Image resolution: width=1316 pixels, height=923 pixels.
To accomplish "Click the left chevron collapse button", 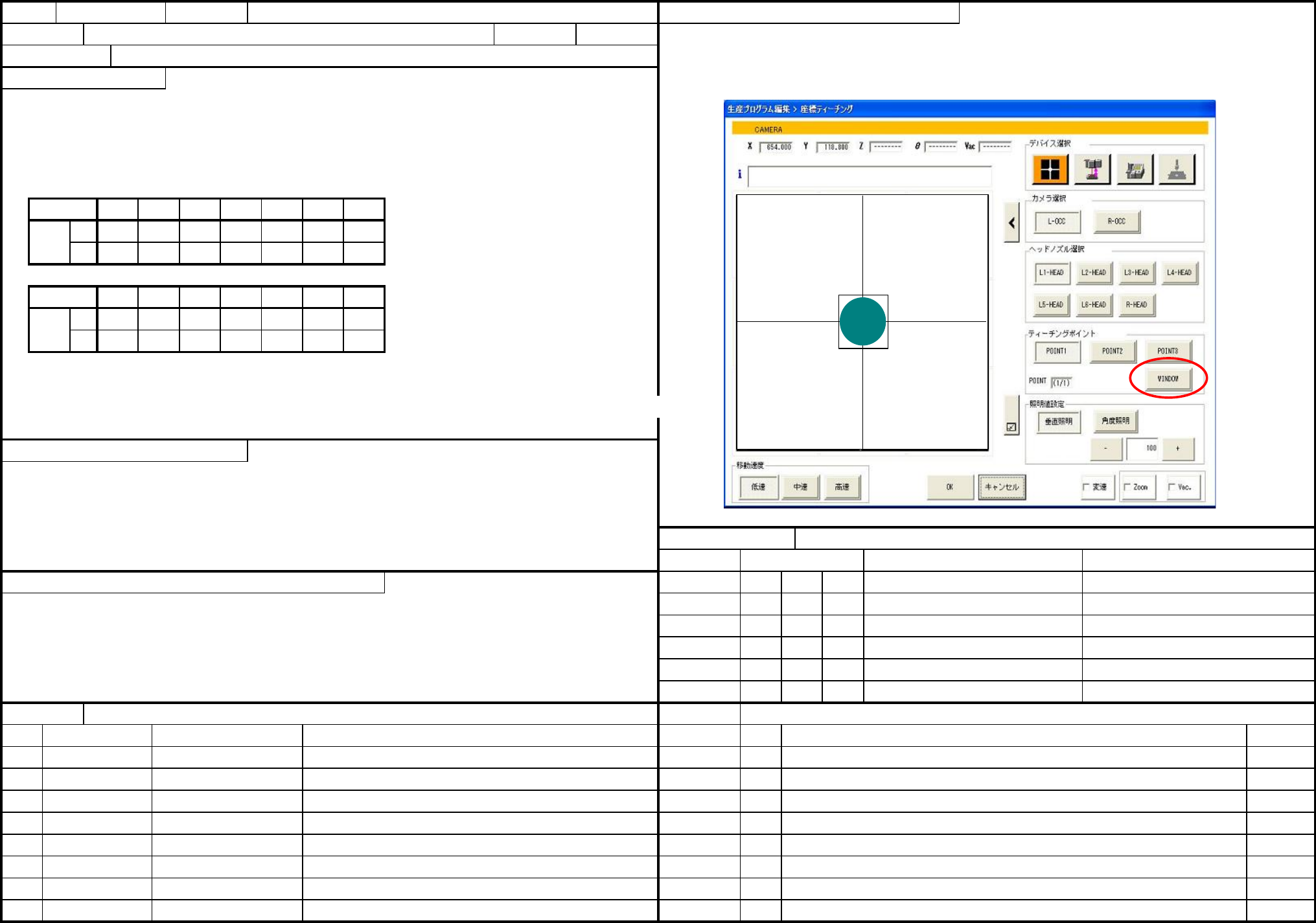I will coord(1011,222).
